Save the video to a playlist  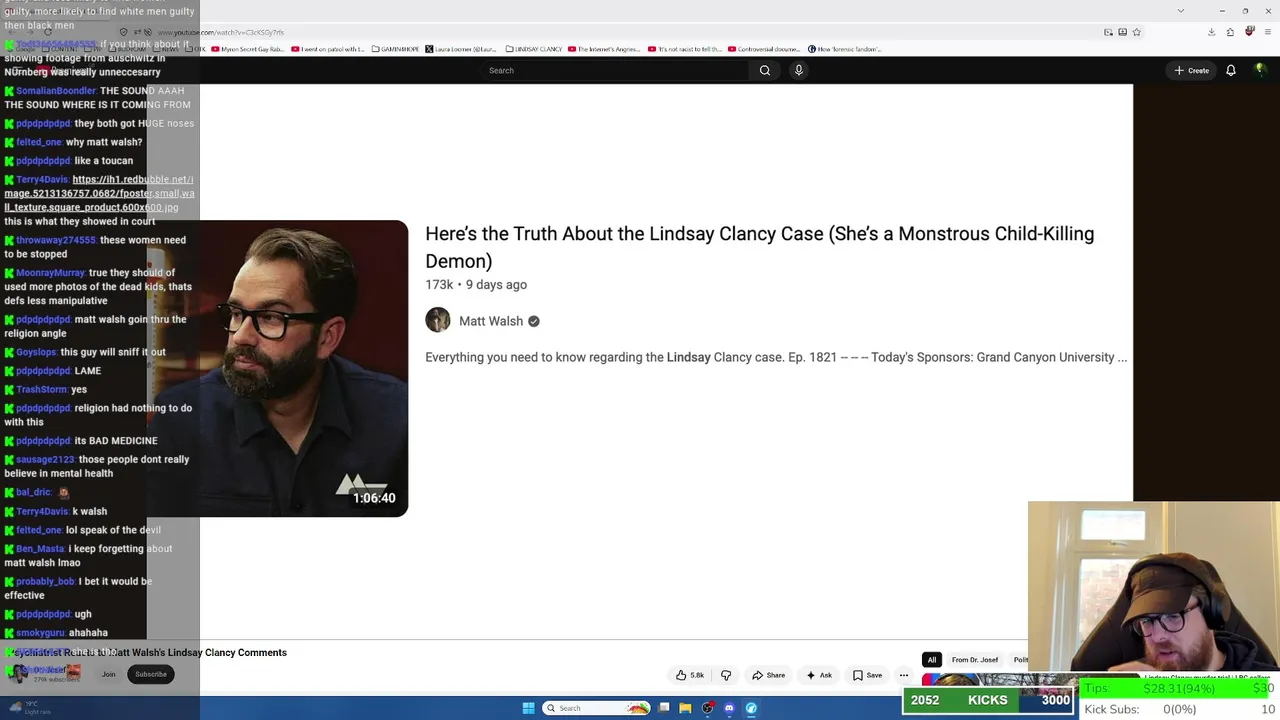[867, 675]
